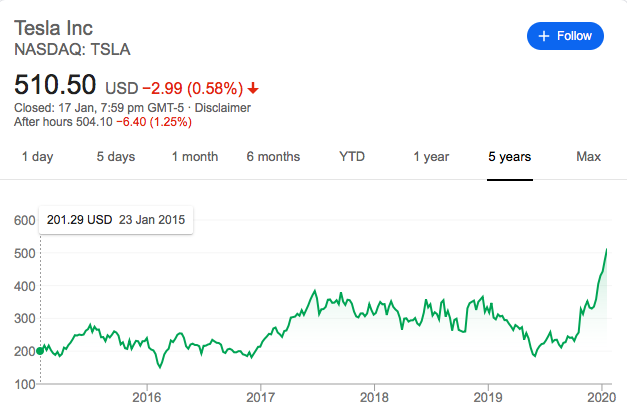Show the Max range chart
Screen dimensions: 627x419
tap(588, 156)
